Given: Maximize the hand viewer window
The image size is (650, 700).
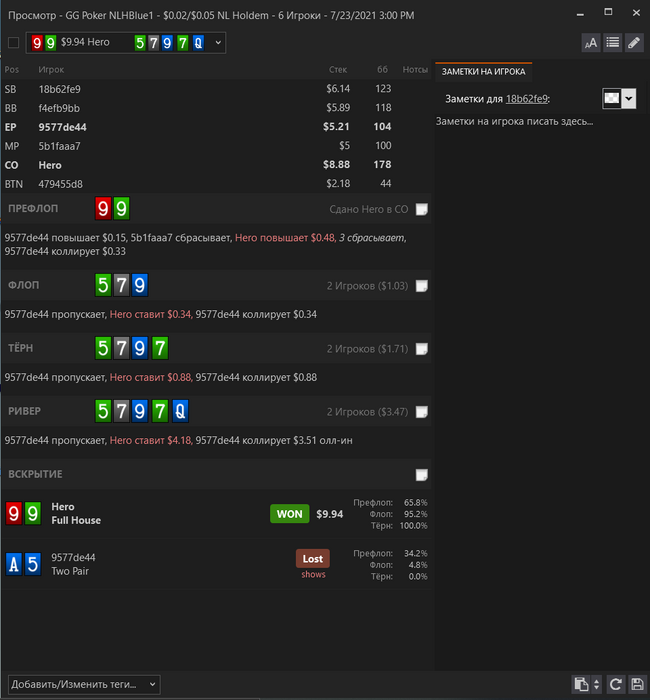Looking at the screenshot, I should pyautogui.click(x=608, y=12).
